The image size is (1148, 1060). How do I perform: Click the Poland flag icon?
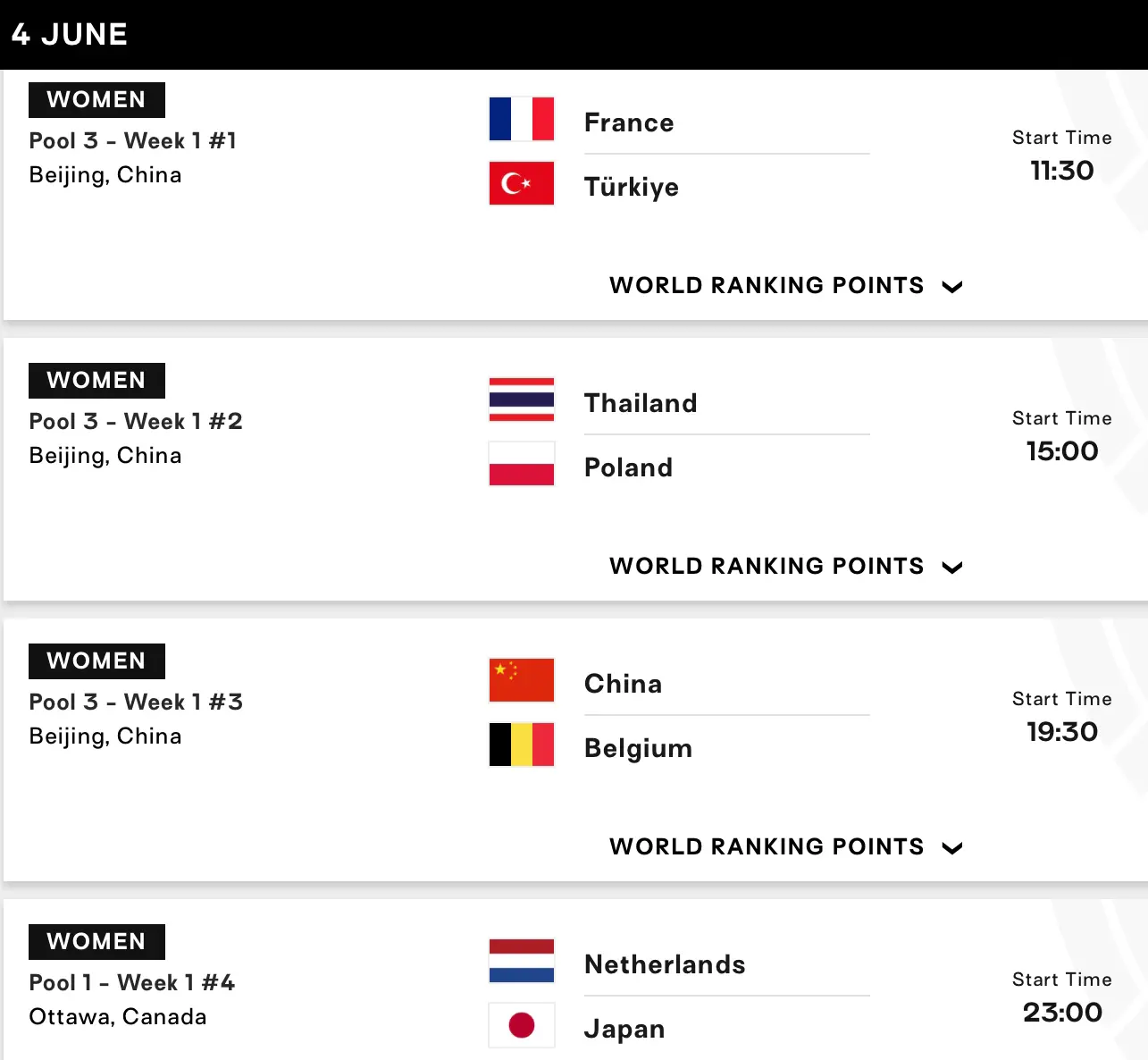tap(522, 464)
